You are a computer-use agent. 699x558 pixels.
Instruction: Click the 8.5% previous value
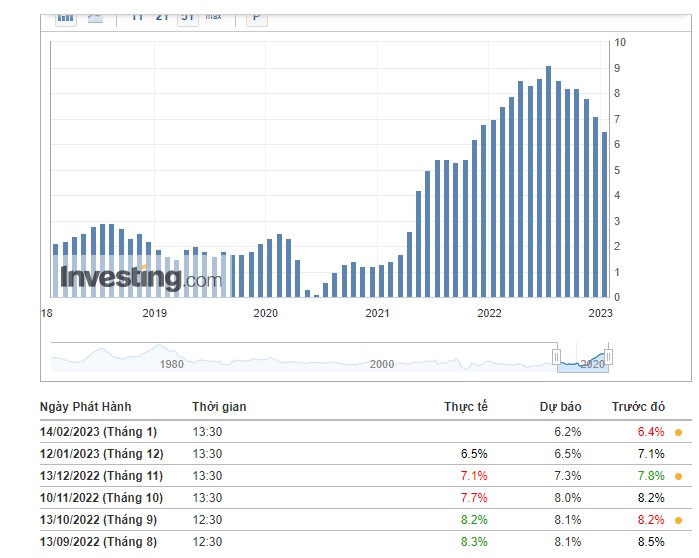[651, 542]
